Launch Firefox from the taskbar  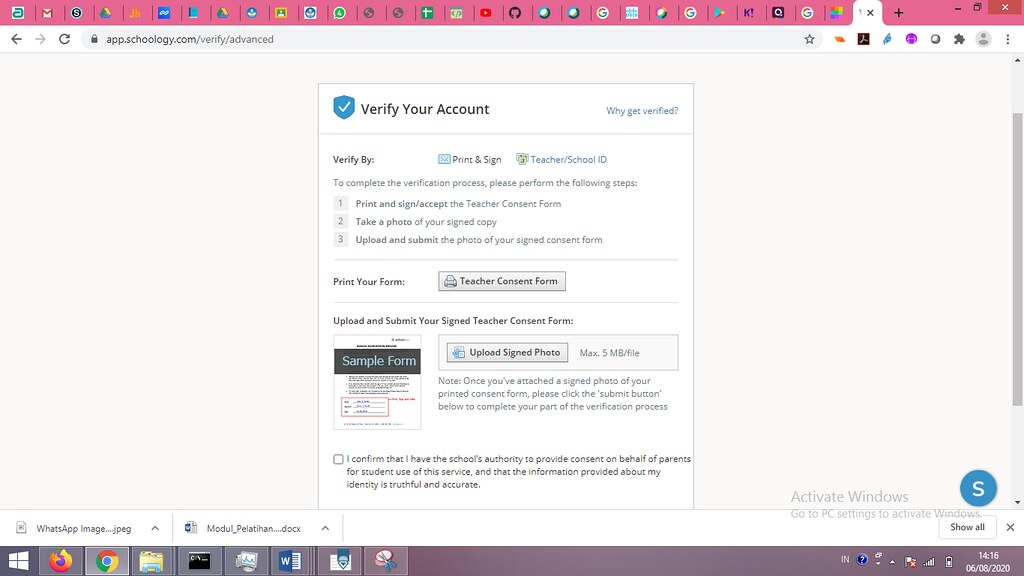61,561
